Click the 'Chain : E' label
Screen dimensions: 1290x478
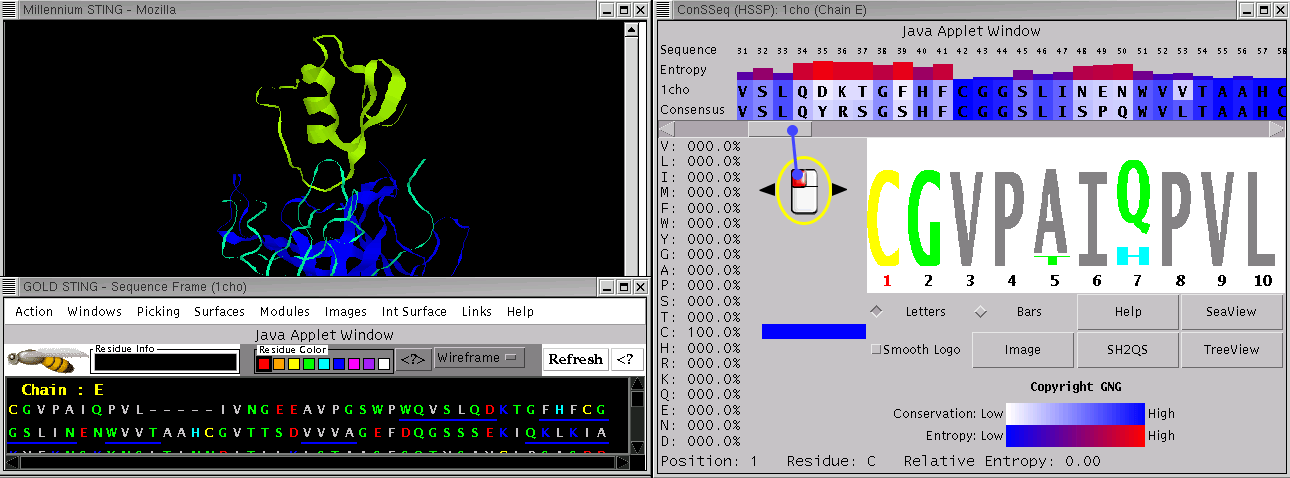[62, 390]
